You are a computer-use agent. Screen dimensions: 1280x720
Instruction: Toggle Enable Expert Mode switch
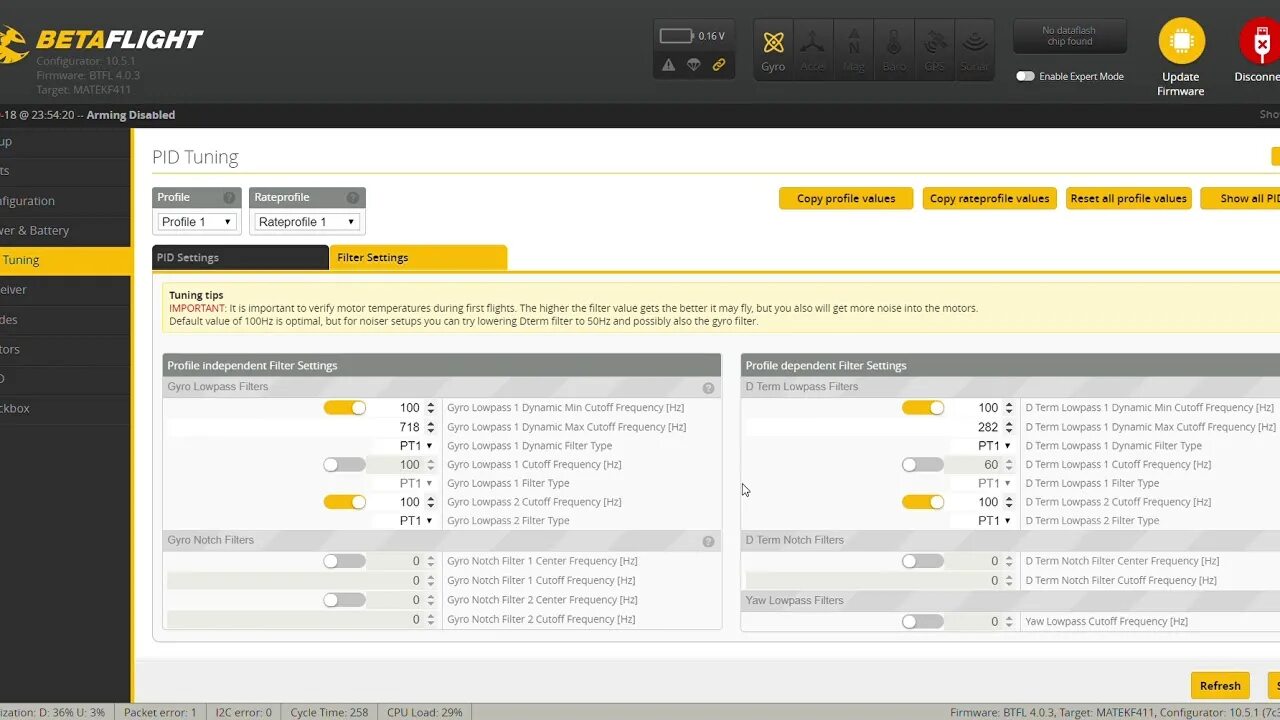pyautogui.click(x=1025, y=76)
